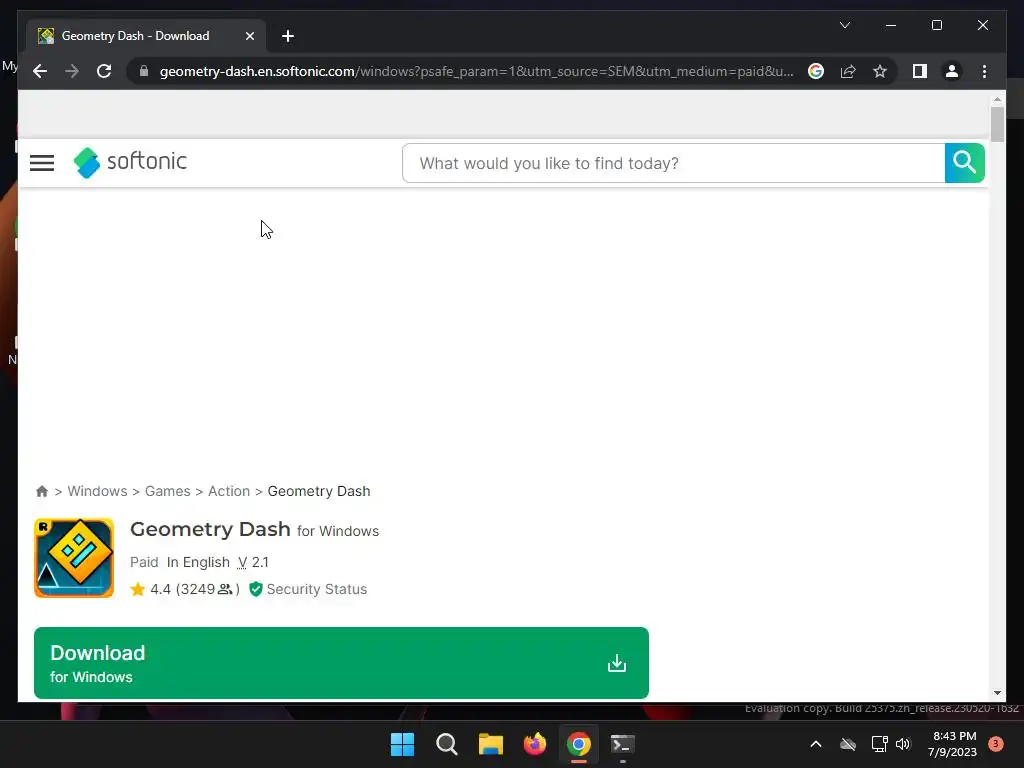This screenshot has width=1024, height=768.
Task: Click the yellow rating star
Action: [137, 589]
